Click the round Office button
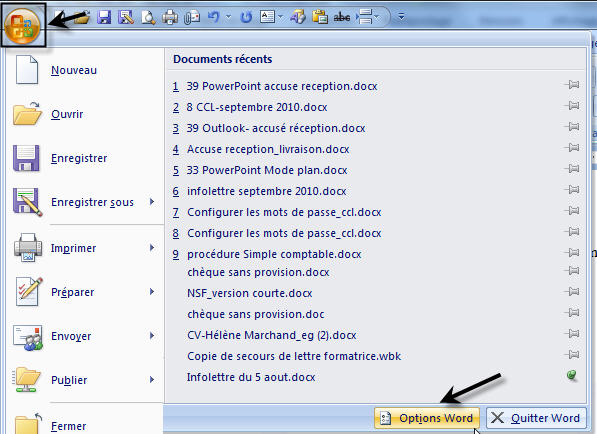The width and height of the screenshot is (597, 434). 22,25
